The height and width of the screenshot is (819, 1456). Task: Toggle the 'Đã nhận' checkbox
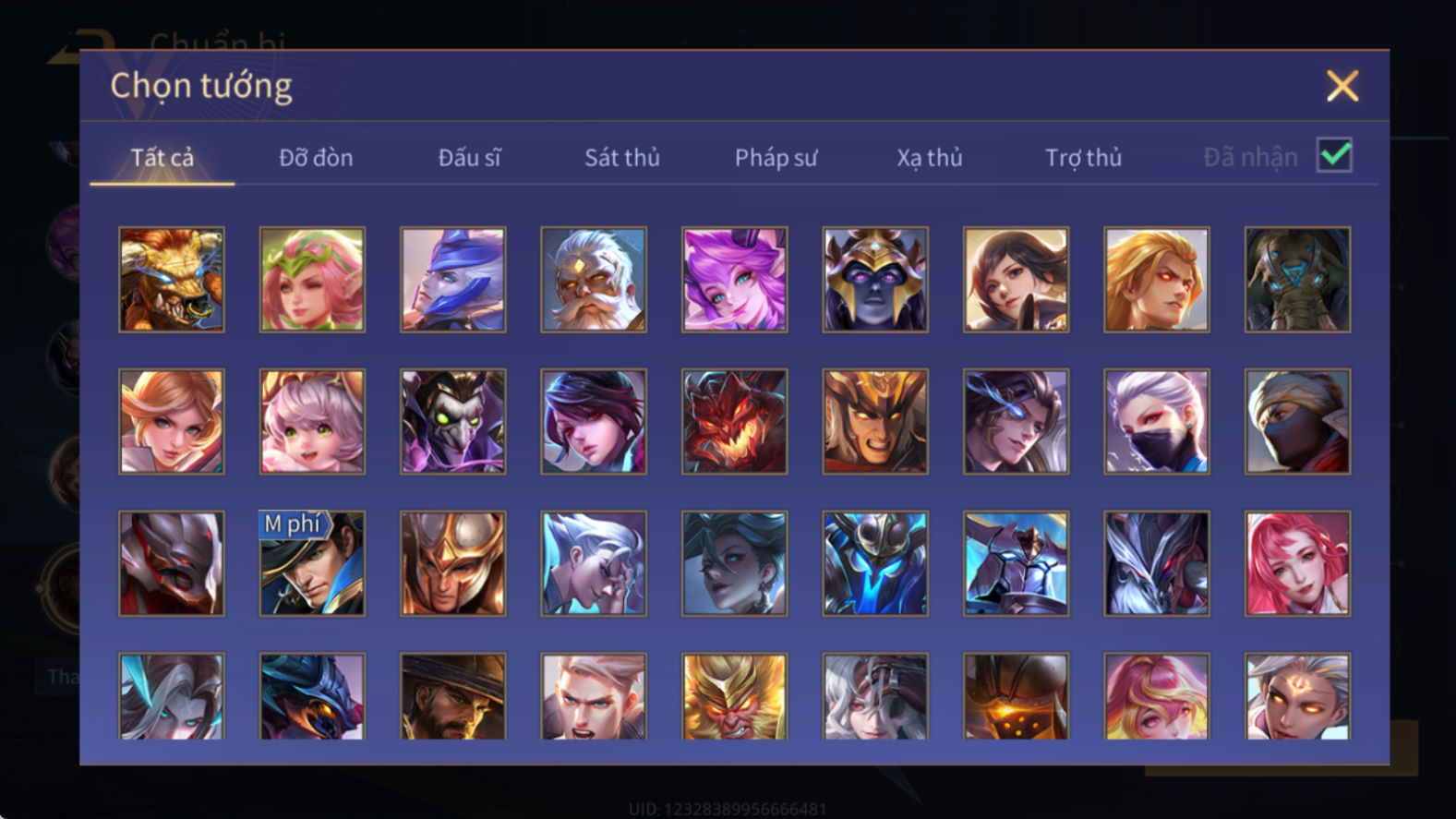(x=1335, y=155)
